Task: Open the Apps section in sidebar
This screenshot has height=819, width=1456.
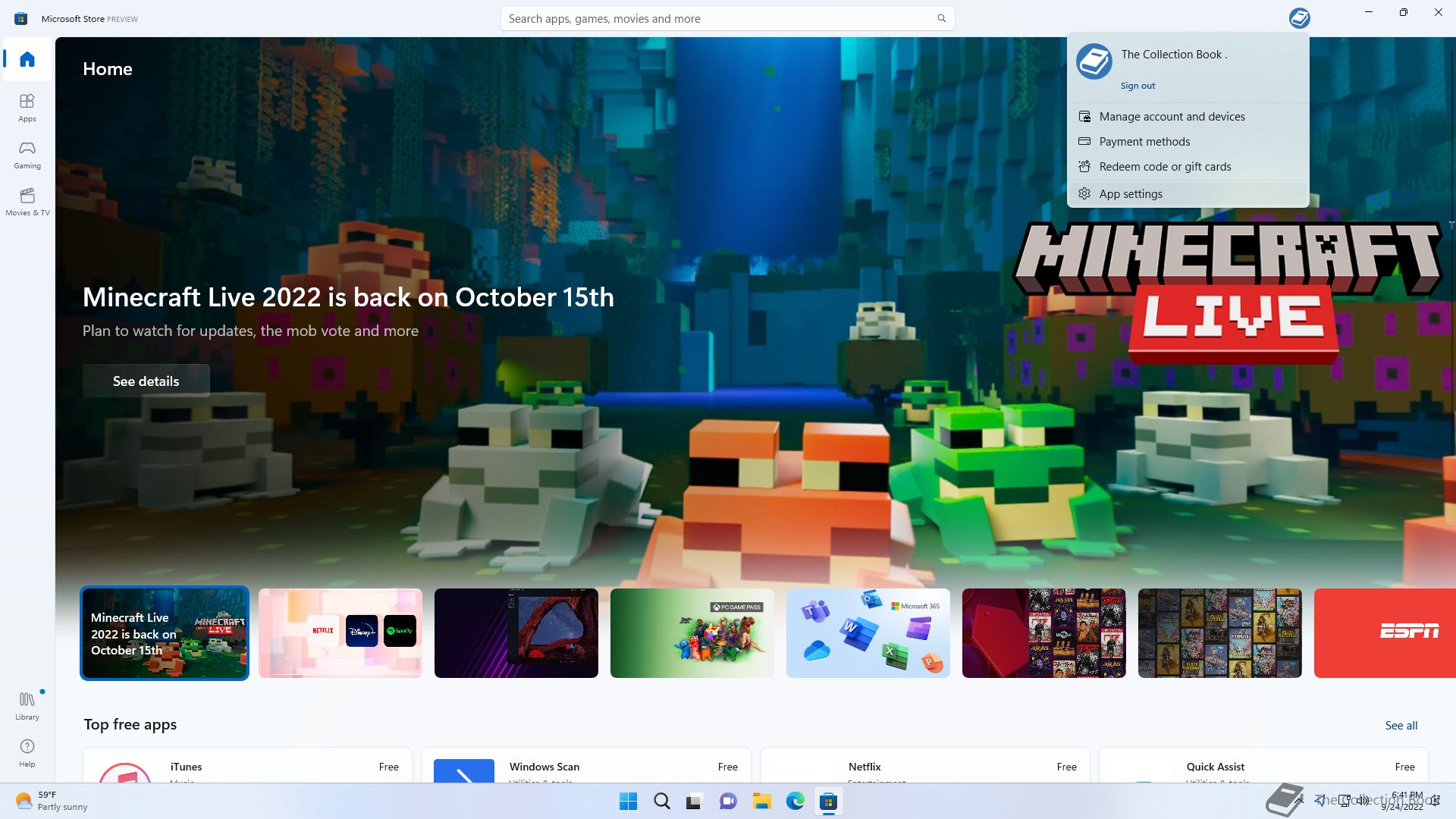Action: click(x=27, y=108)
